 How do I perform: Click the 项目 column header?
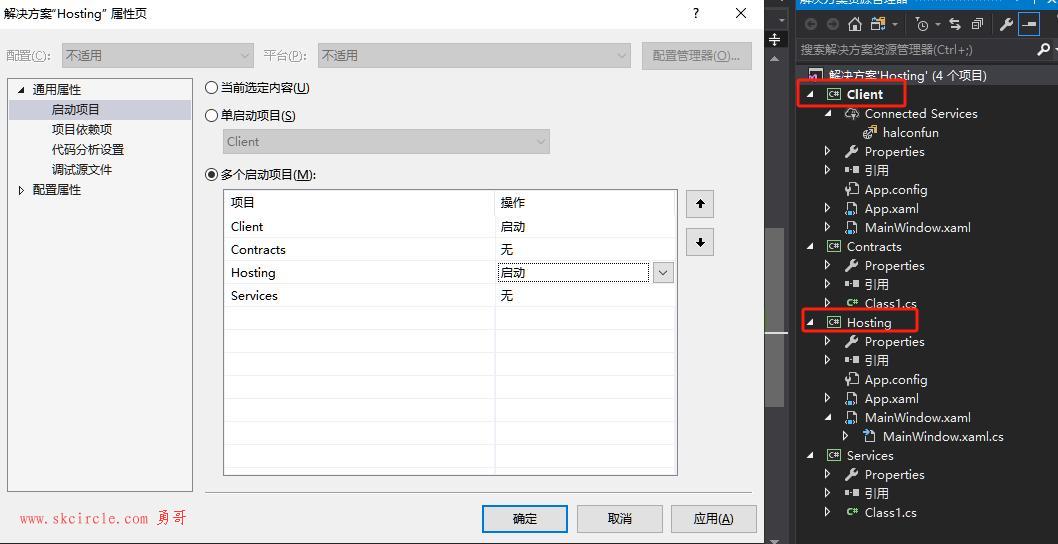[x=360, y=202]
